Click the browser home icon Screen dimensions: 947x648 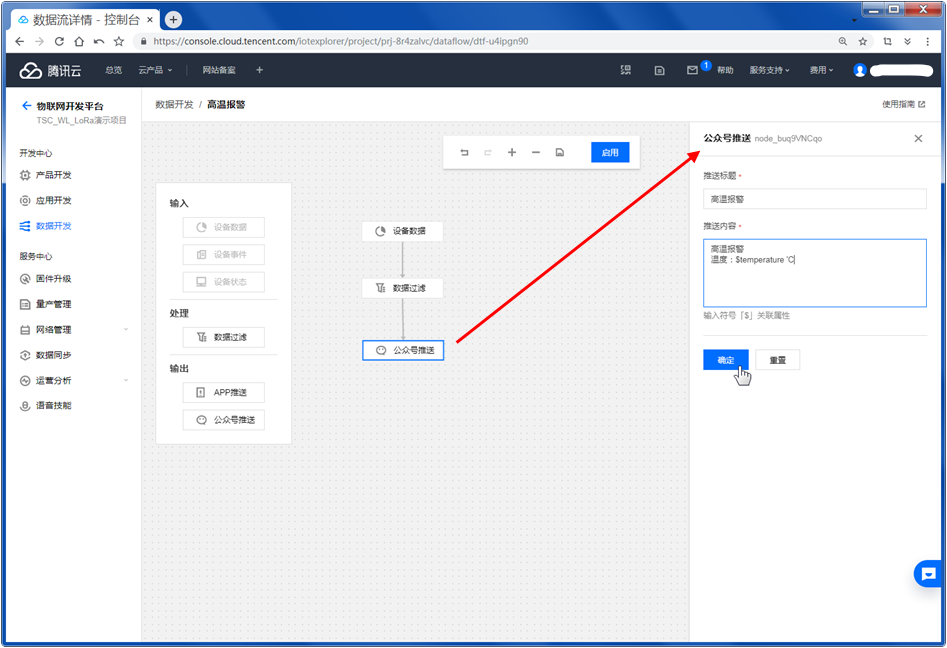(x=79, y=41)
